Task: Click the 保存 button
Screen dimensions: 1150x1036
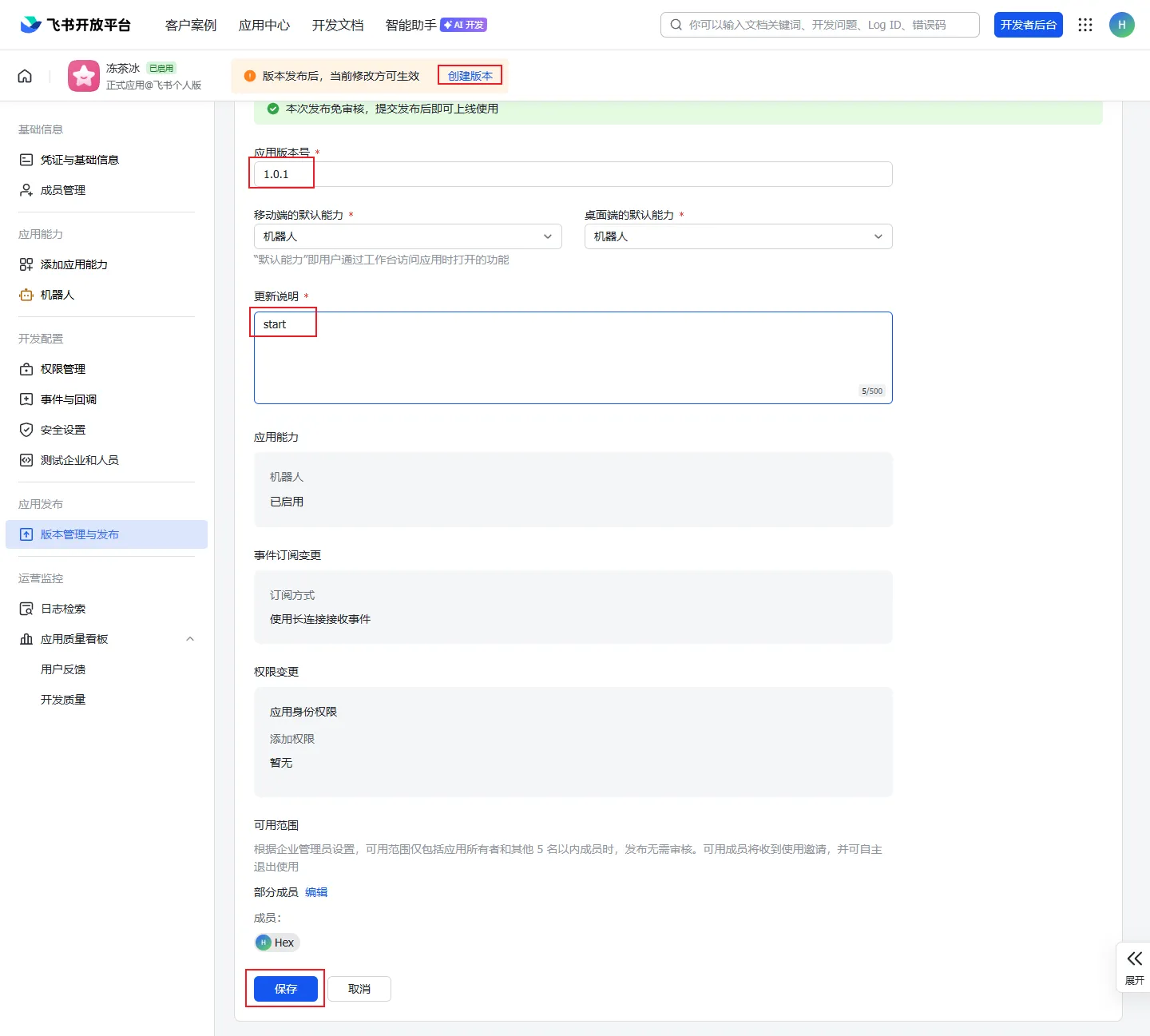Action: click(286, 989)
